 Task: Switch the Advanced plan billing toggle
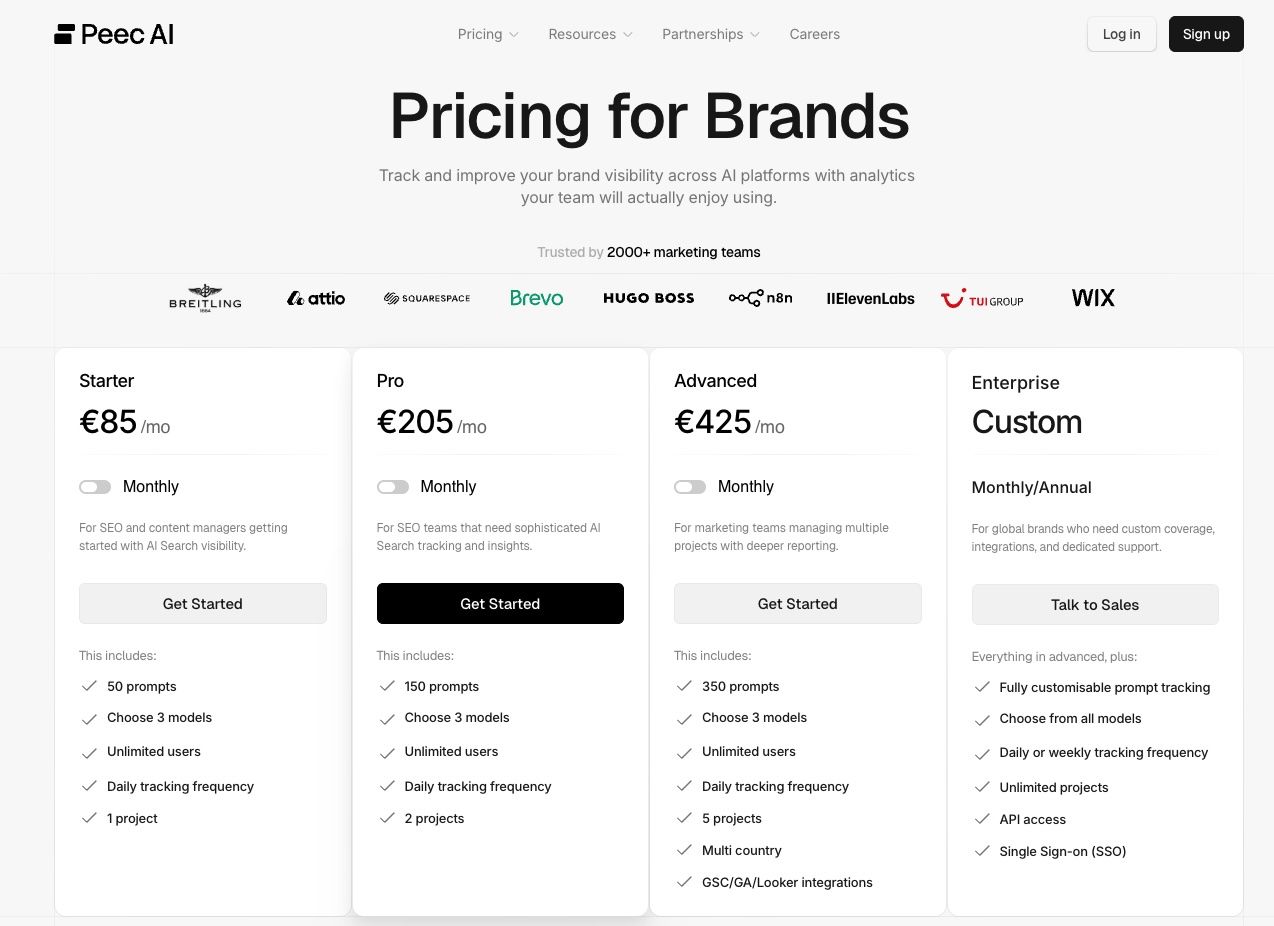click(x=690, y=486)
